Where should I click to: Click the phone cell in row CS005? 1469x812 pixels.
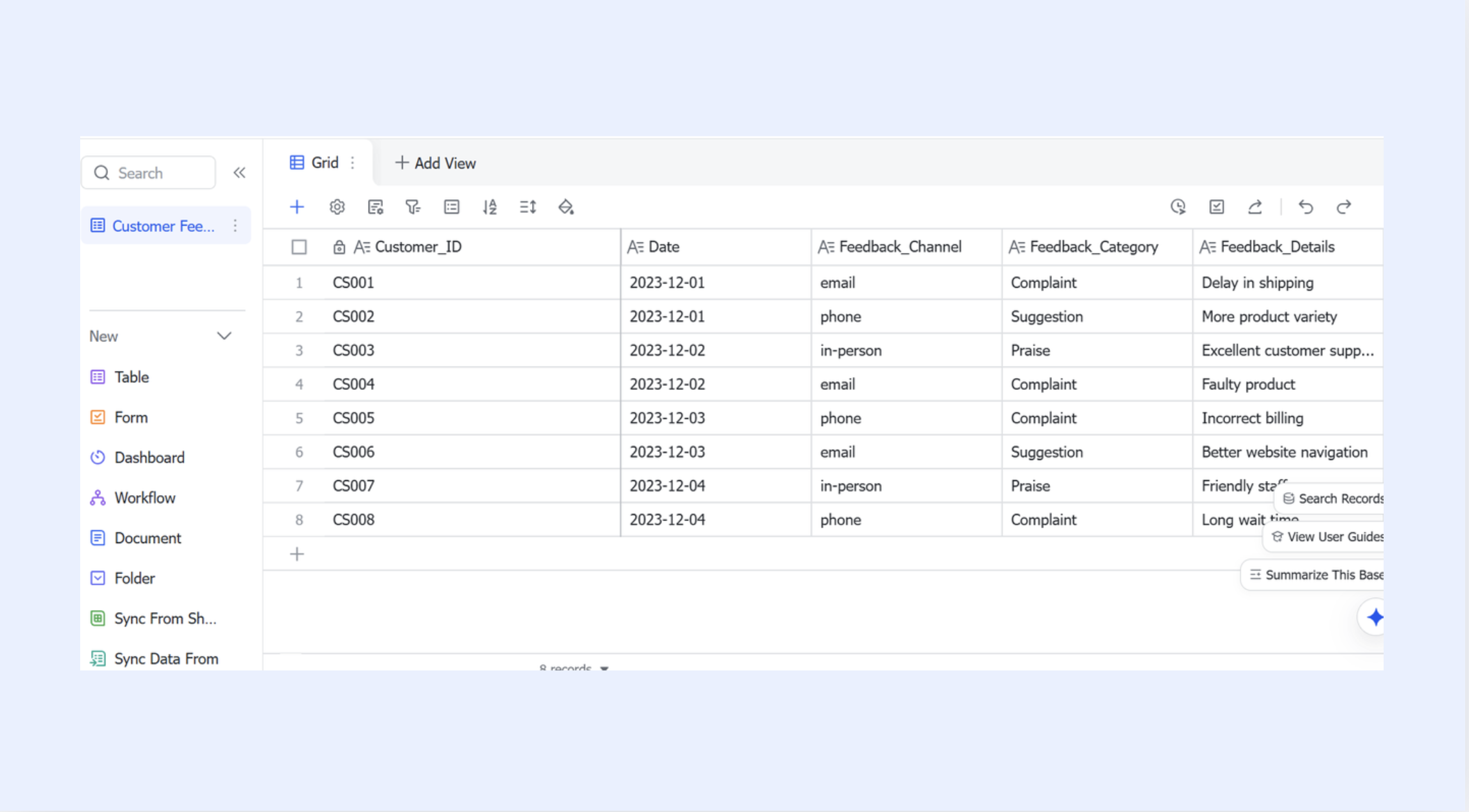pyautogui.click(x=906, y=418)
